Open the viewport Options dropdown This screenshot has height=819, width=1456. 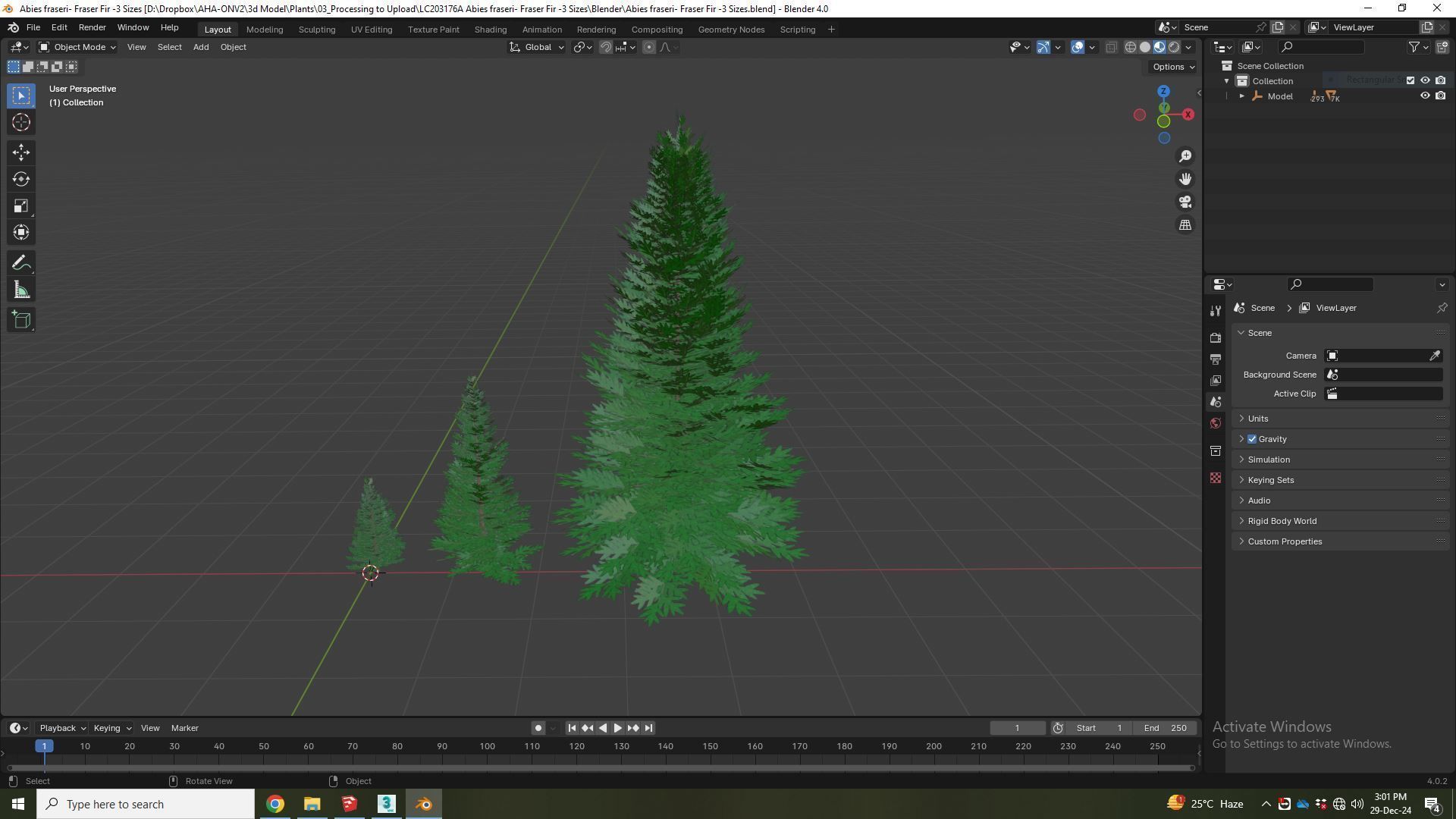(x=1172, y=67)
